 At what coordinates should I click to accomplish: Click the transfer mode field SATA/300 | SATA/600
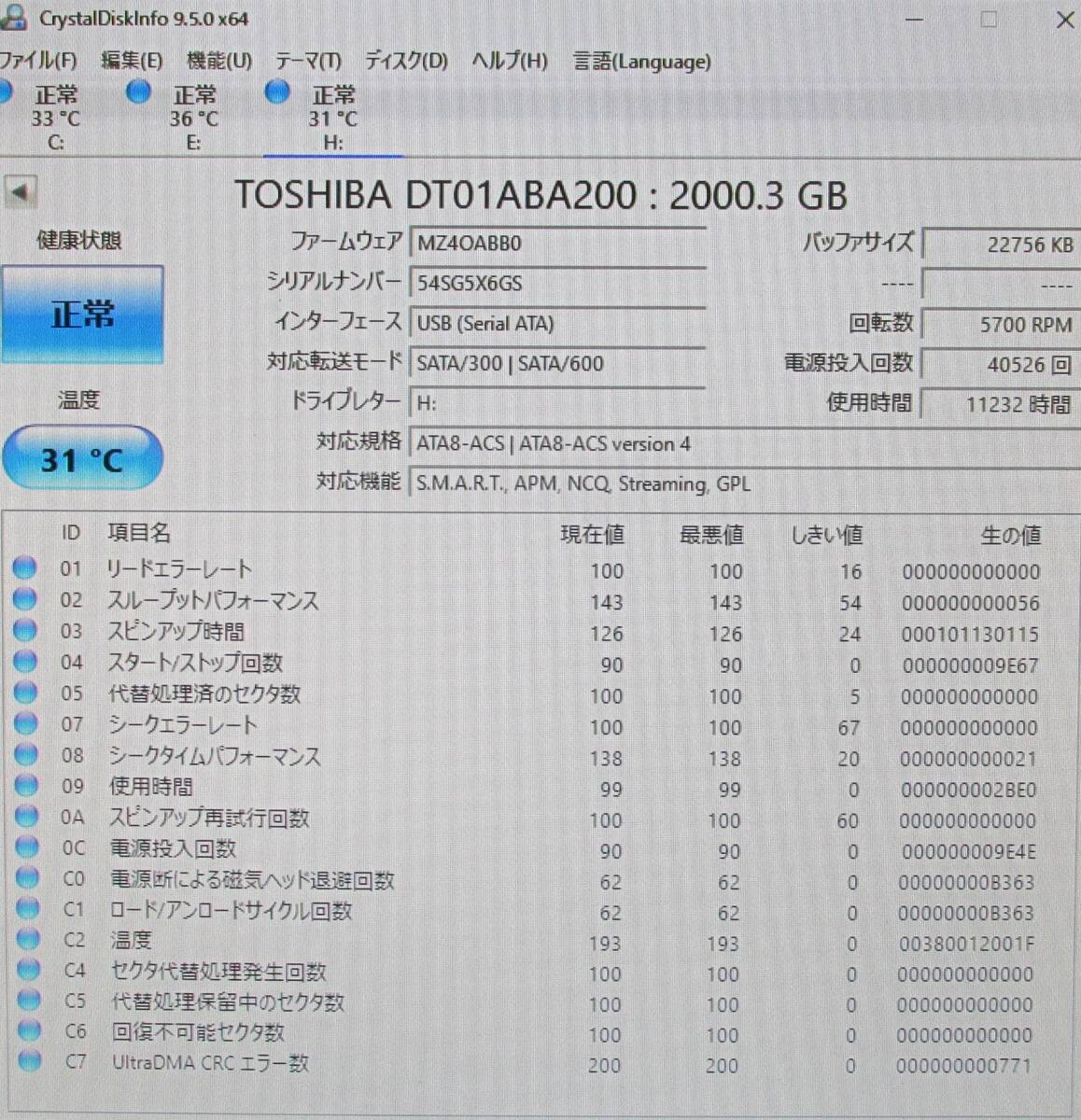pyautogui.click(x=557, y=363)
